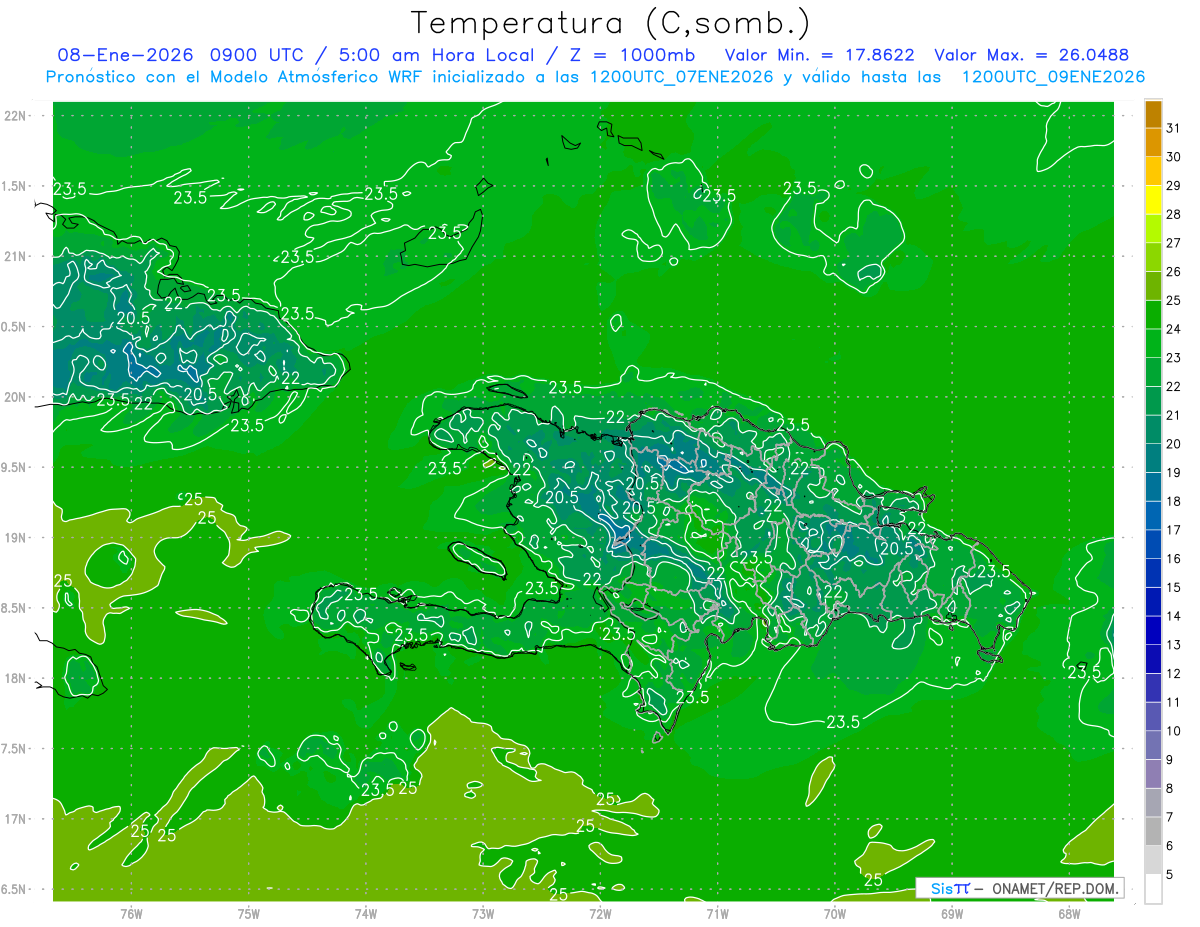
Task: Click the purple legend swatch between 8 and 9
Action: tap(1153, 774)
